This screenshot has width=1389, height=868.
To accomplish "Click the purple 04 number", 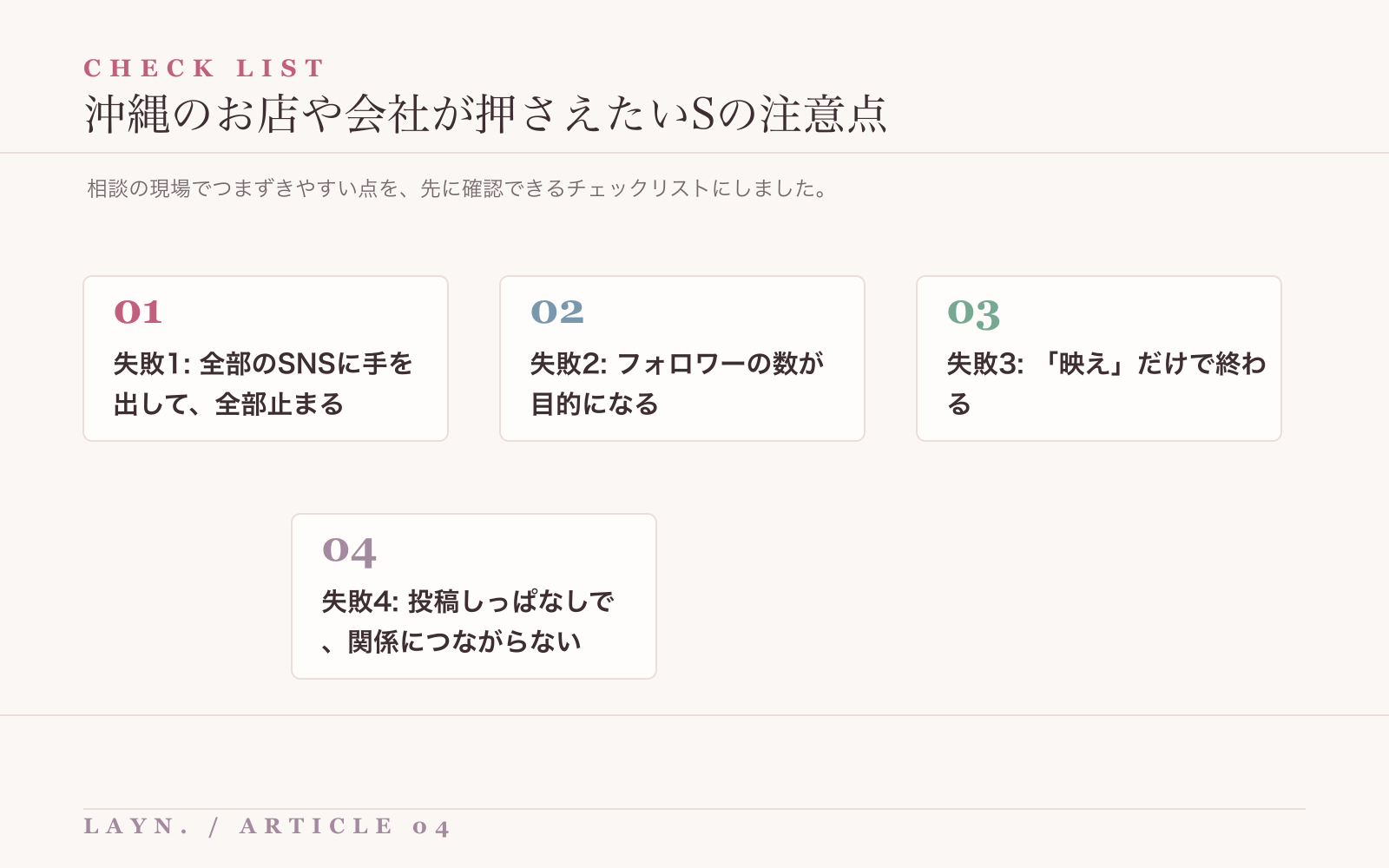I will pos(349,552).
